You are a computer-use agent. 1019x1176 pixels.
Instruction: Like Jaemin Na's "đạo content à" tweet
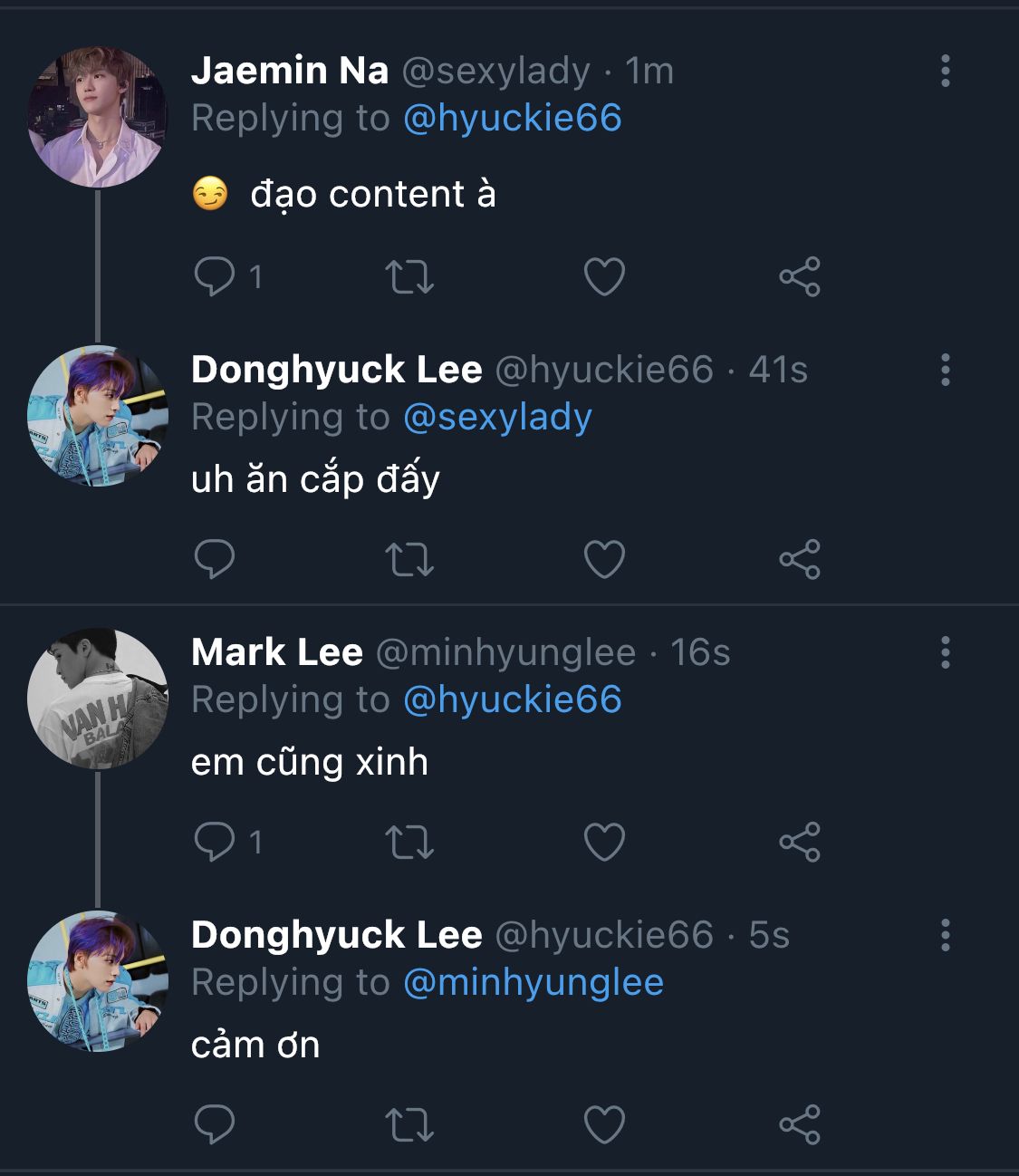click(x=604, y=277)
